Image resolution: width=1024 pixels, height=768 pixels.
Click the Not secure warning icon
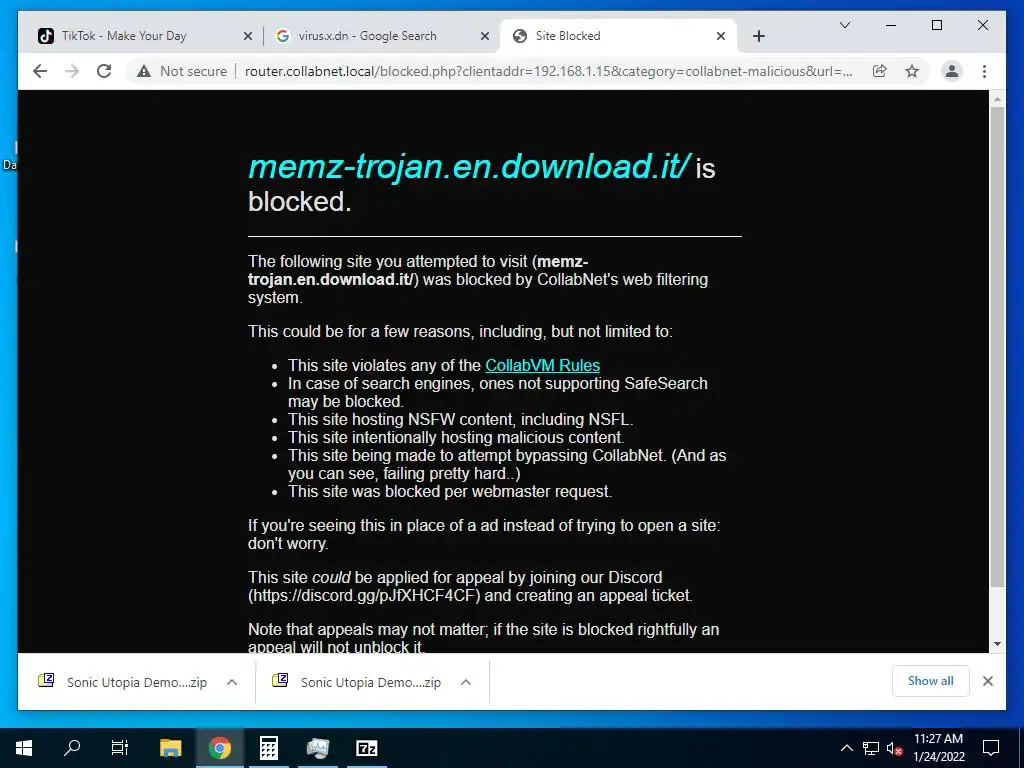[x=144, y=71]
